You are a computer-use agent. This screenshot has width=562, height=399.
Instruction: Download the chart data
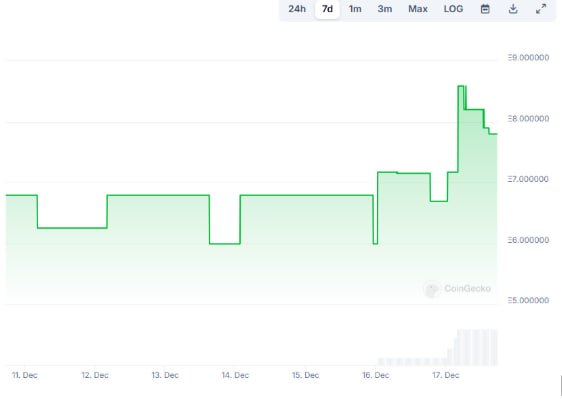[513, 9]
